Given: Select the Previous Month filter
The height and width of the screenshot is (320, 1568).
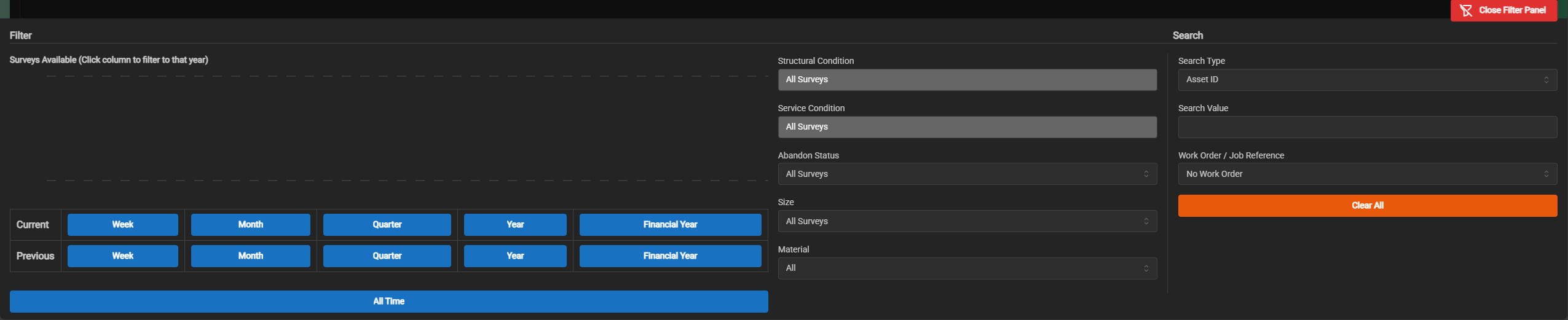Looking at the screenshot, I should click(x=250, y=256).
